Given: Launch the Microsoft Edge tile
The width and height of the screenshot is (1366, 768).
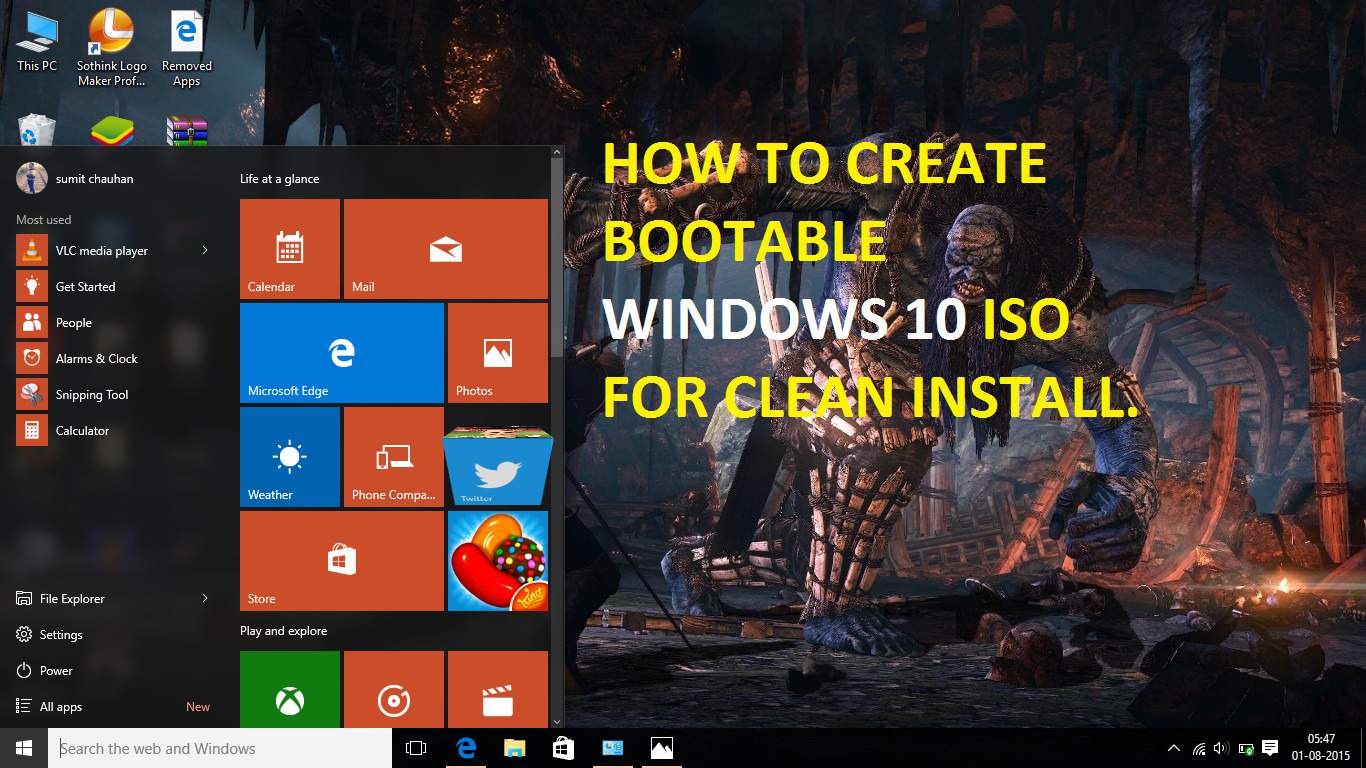Looking at the screenshot, I should pos(342,353).
